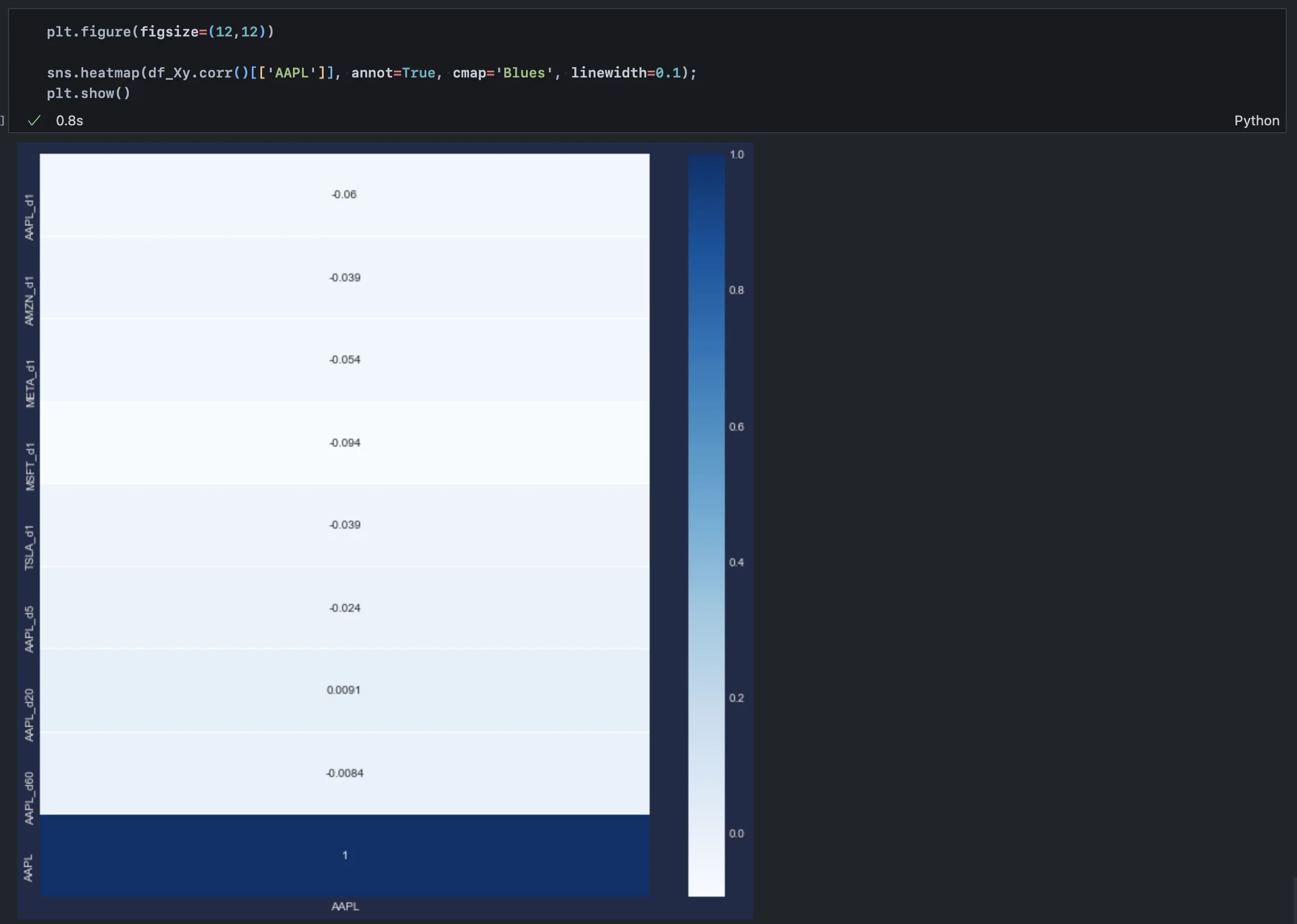Click the AAPL x-axis label below heatmap
The width and height of the screenshot is (1297, 924).
point(345,906)
